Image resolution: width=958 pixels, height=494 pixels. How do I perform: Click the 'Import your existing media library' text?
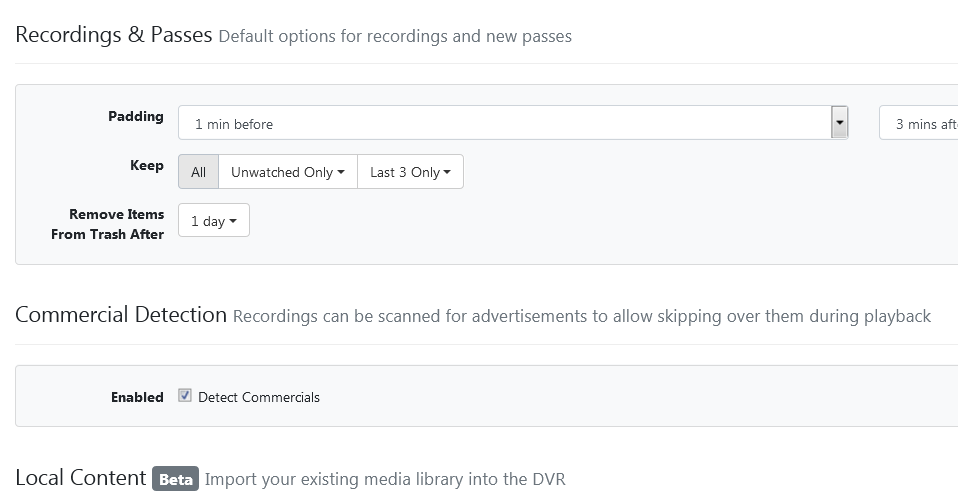(385, 480)
